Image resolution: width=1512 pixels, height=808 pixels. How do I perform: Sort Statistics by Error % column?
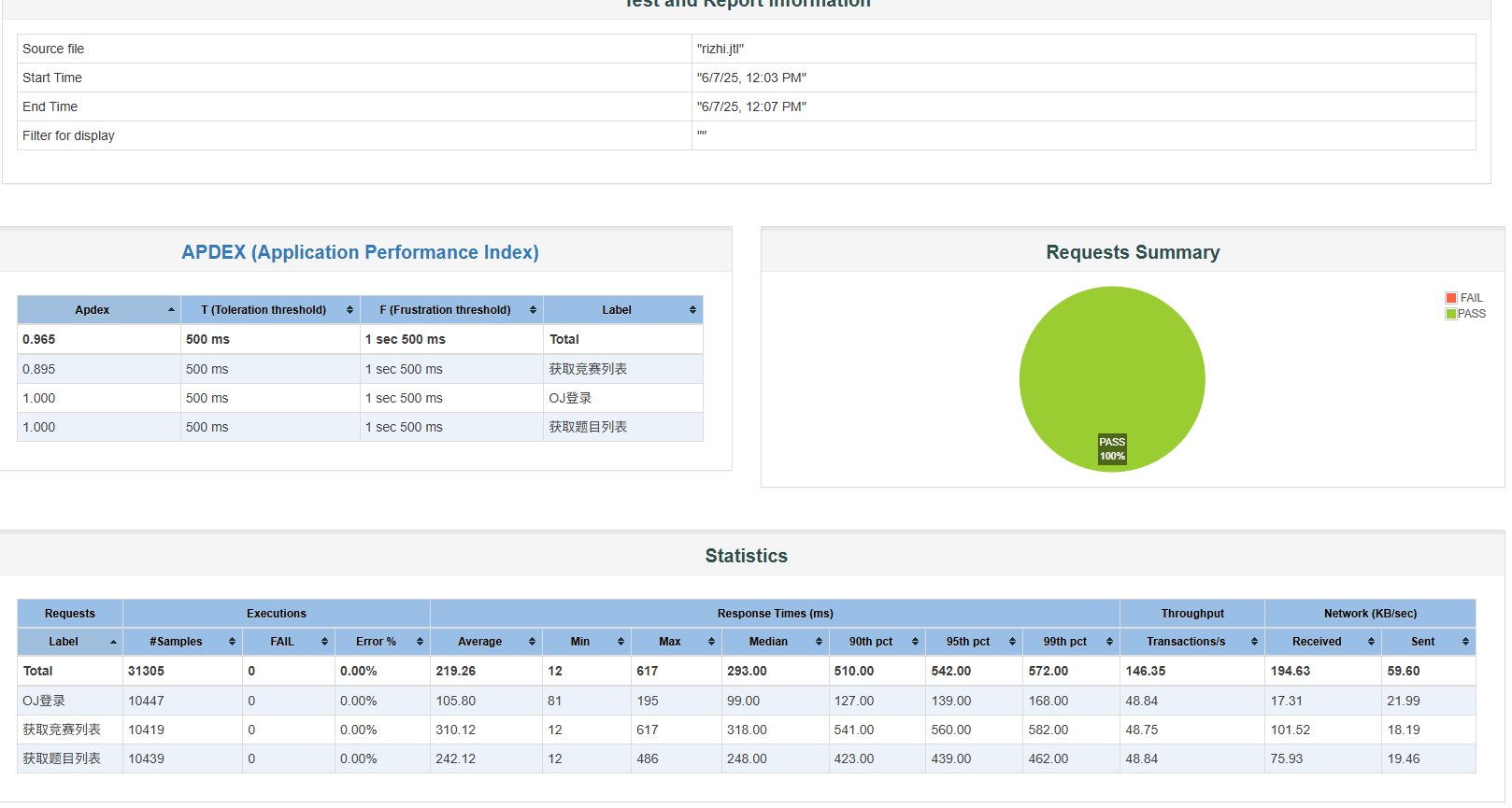(382, 642)
